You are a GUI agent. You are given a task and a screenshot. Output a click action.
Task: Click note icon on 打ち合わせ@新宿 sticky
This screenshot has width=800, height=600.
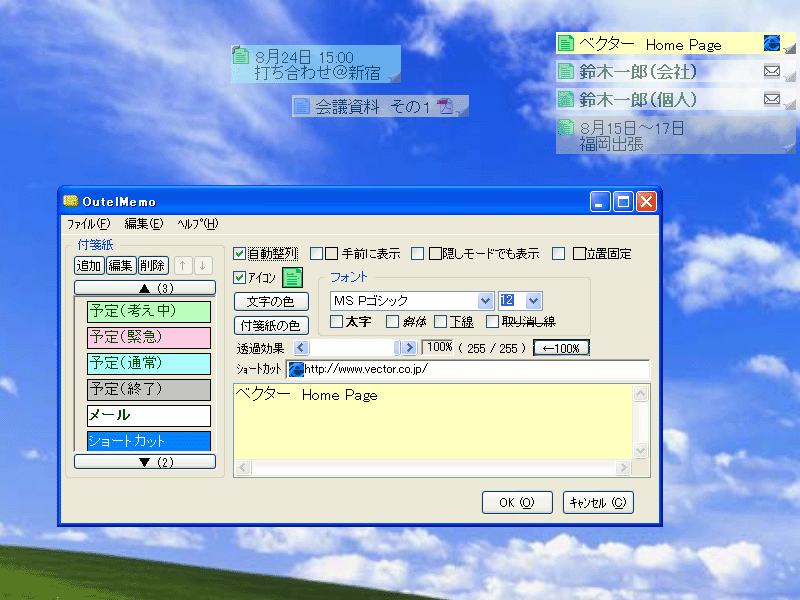(x=240, y=56)
